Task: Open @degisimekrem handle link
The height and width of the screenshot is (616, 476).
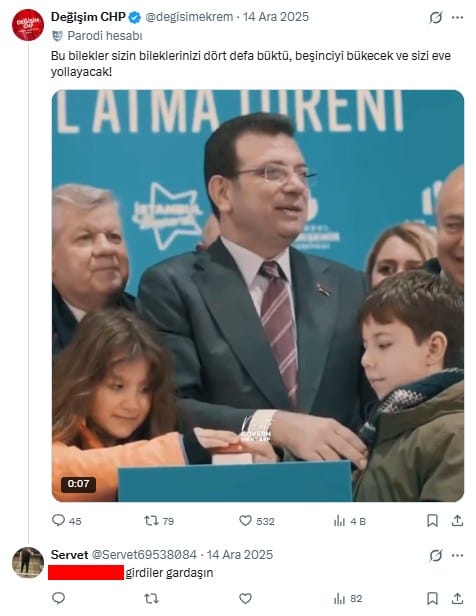Action: click(189, 17)
